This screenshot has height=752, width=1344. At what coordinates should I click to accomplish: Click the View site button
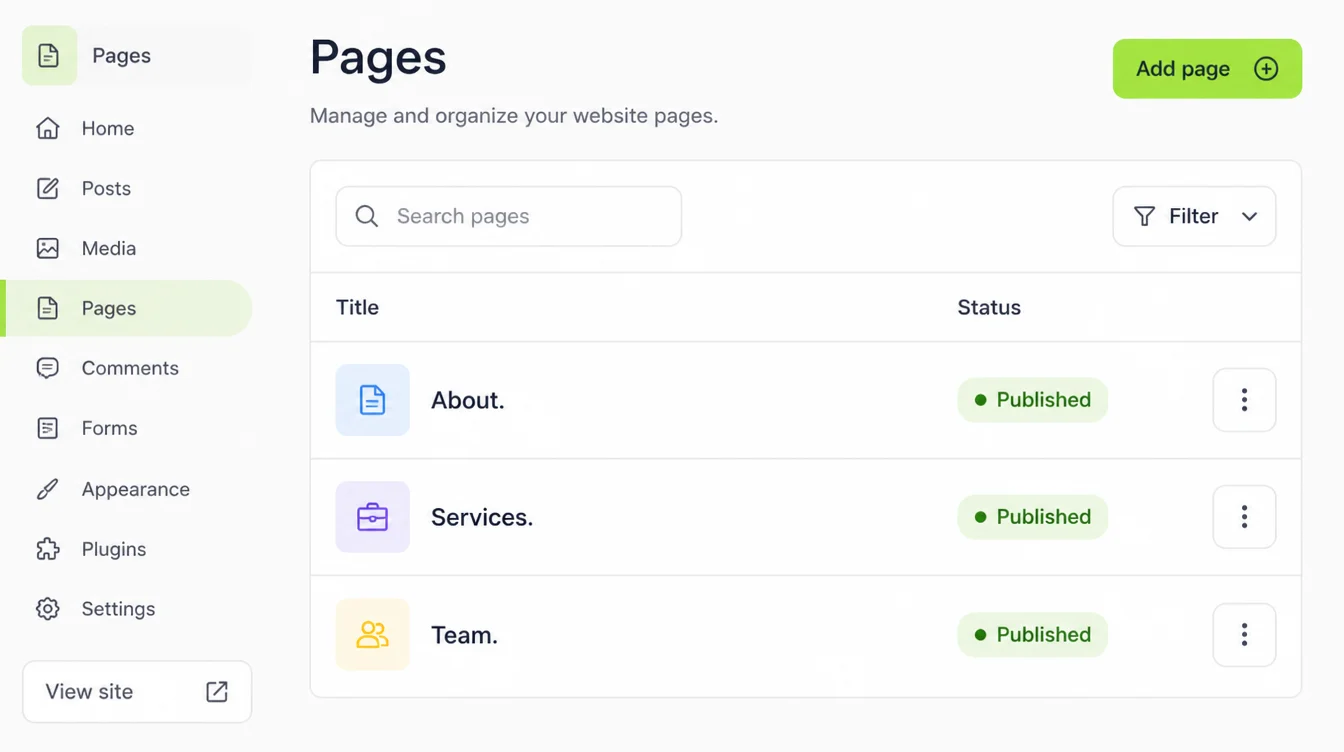point(137,691)
